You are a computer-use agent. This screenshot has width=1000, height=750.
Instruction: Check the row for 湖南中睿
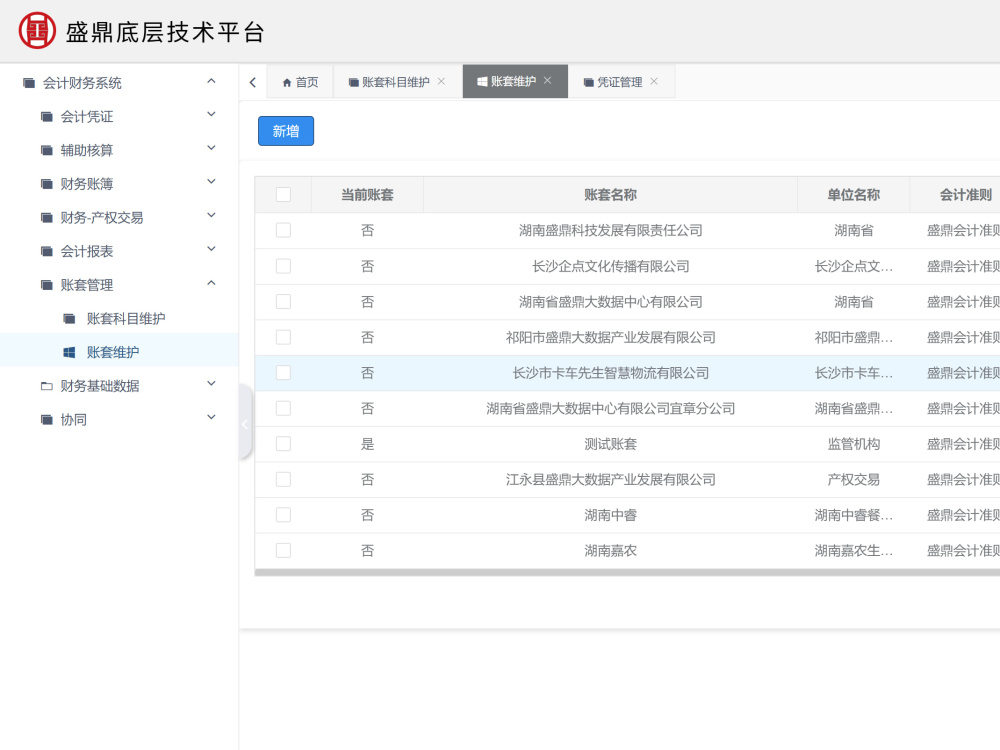point(283,515)
